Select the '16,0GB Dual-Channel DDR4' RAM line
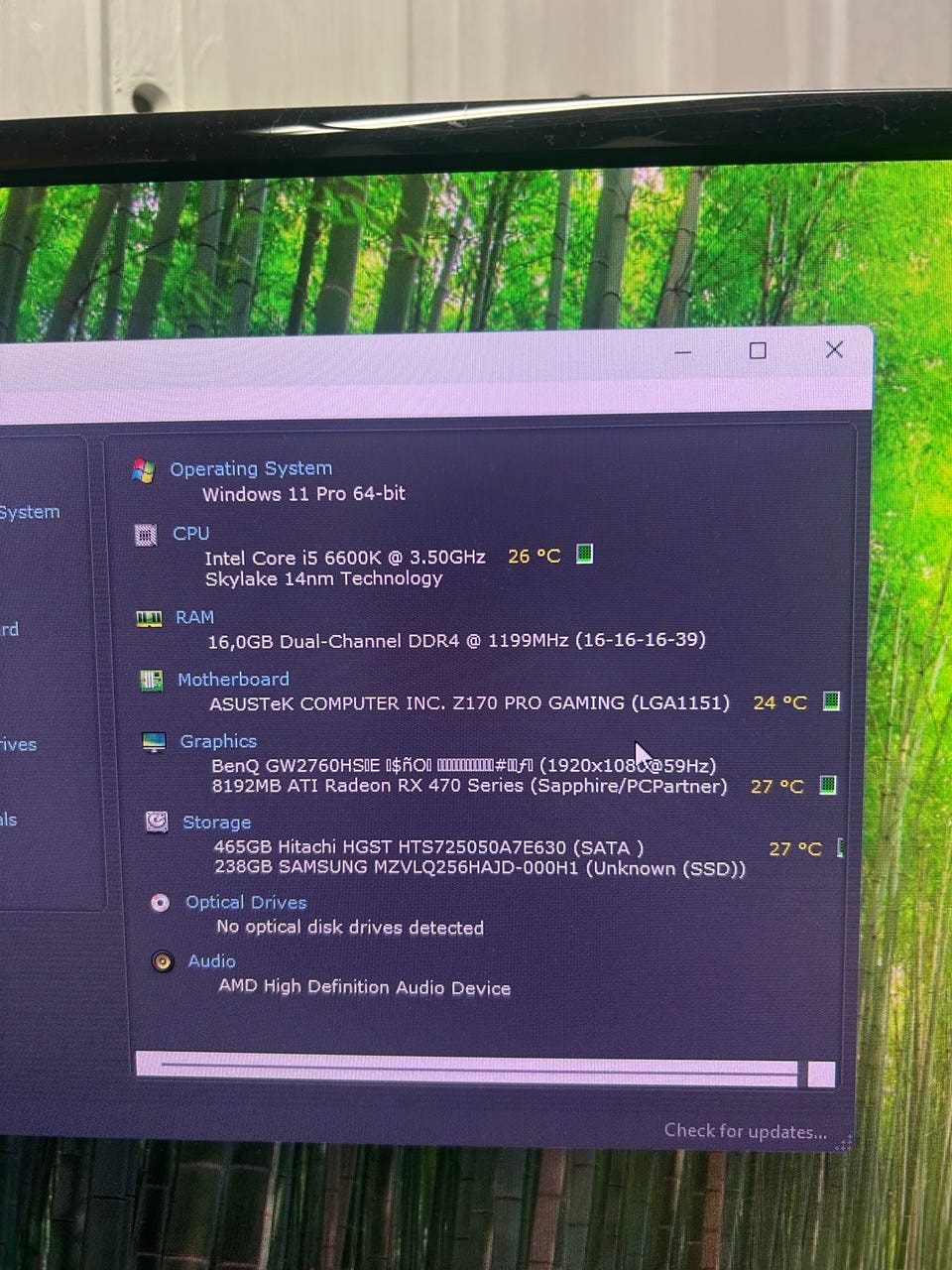The image size is (952, 1270). pyautogui.click(x=456, y=640)
